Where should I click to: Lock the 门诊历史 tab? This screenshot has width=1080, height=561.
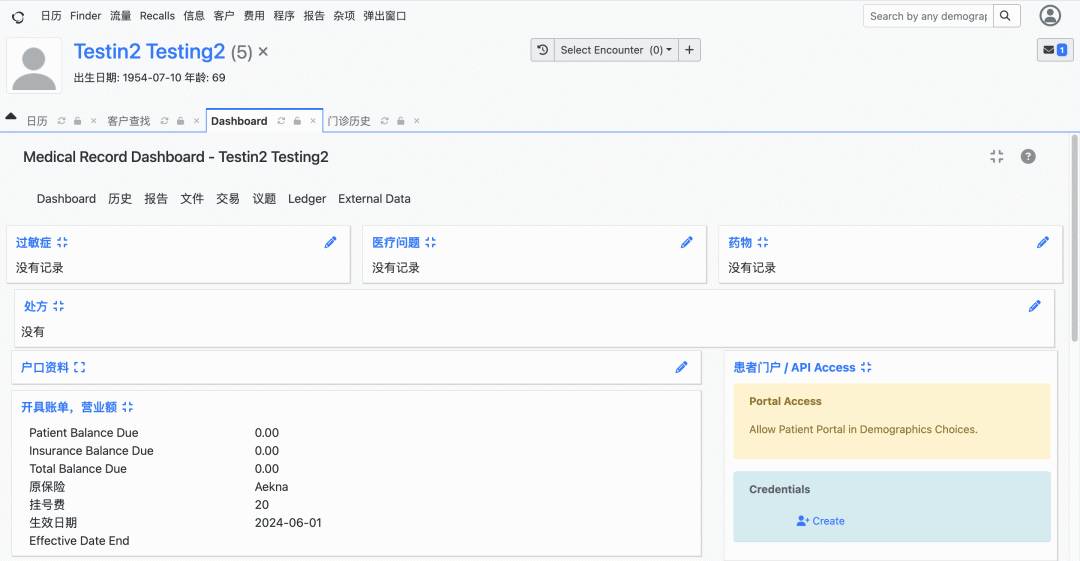click(x=400, y=121)
